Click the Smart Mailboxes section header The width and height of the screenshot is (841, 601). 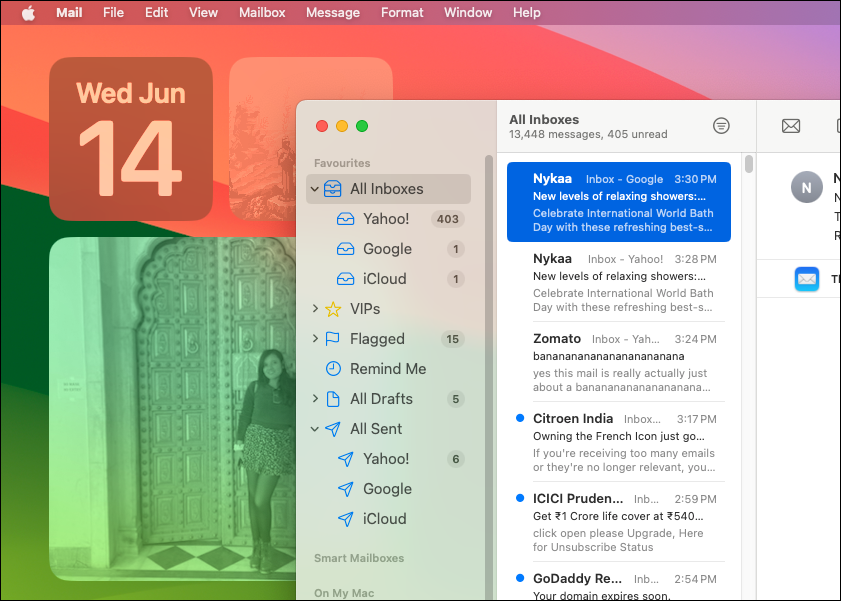(x=359, y=558)
